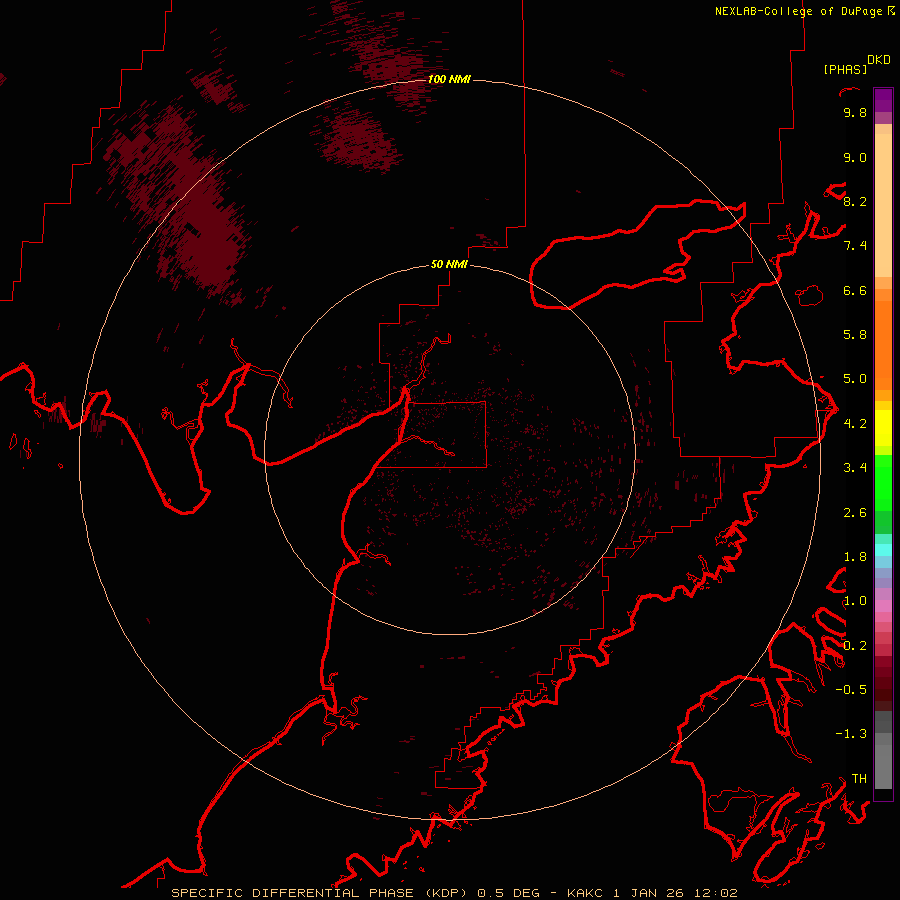Click the KAKC station identifier in caption
This screenshot has width=900, height=900.
pyautogui.click(x=585, y=893)
